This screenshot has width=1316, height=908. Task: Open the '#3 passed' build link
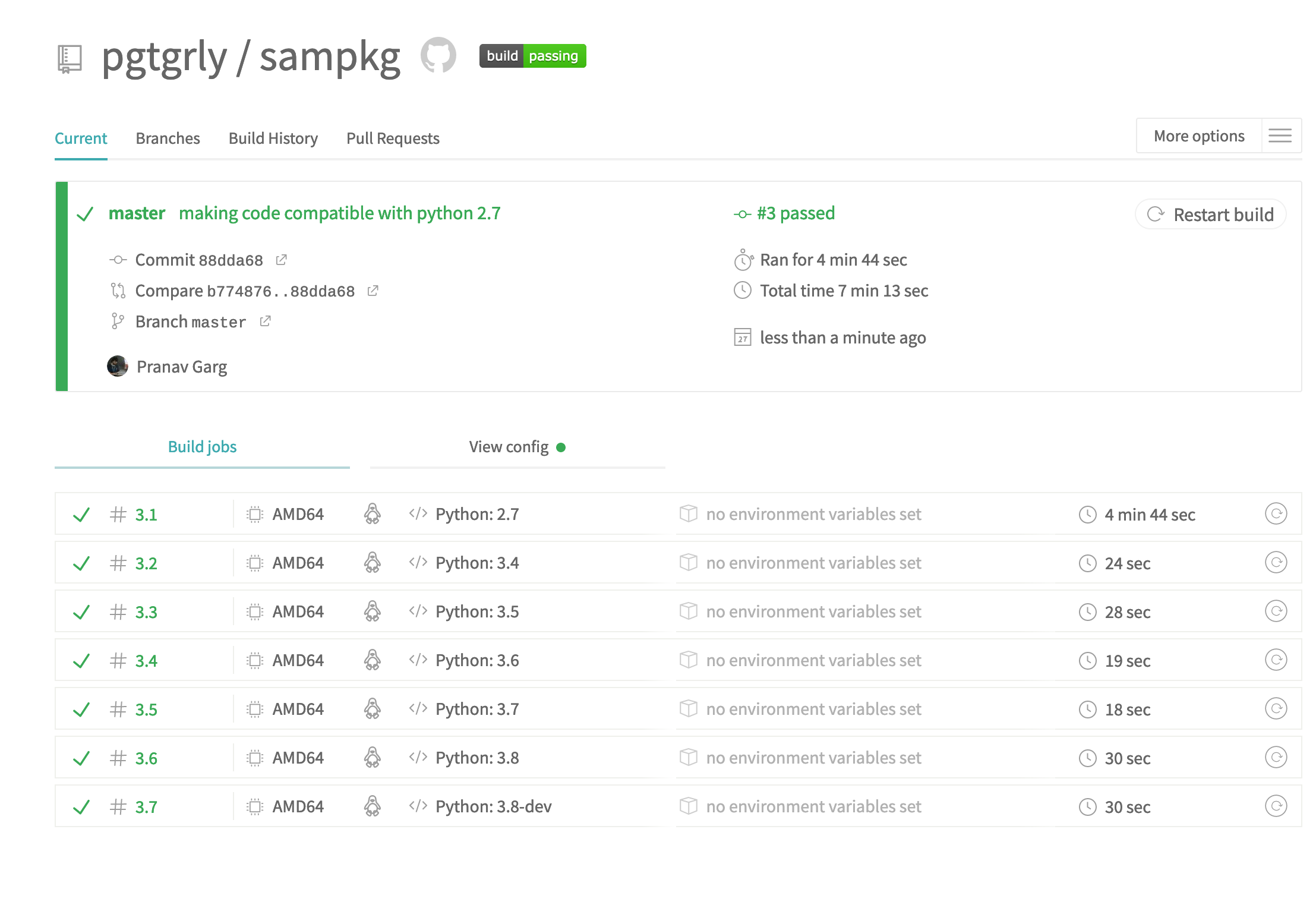click(796, 213)
